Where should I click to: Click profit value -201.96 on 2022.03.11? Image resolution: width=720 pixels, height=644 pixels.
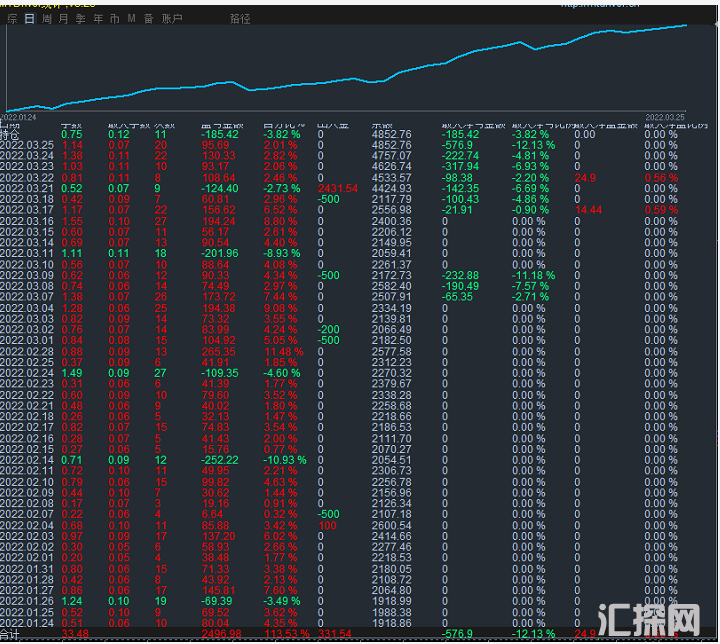(x=219, y=254)
